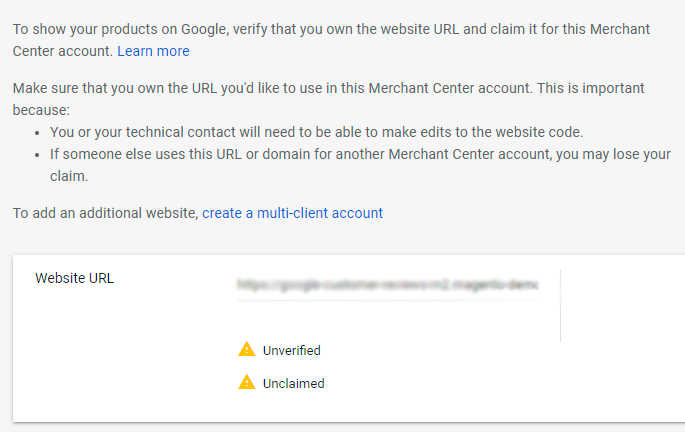The width and height of the screenshot is (685, 432).
Task: Follow the "create a multi-client account" link
Action: (x=292, y=213)
